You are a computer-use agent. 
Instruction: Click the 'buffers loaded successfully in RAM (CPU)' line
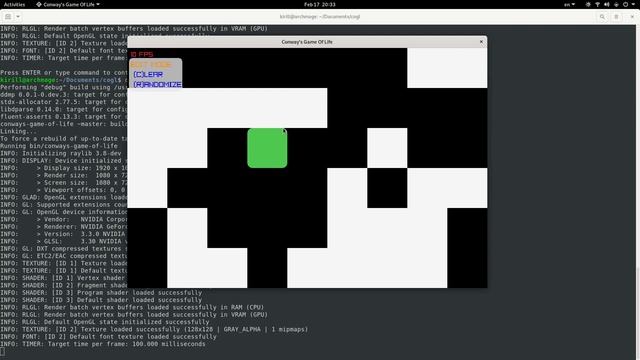coord(132,307)
